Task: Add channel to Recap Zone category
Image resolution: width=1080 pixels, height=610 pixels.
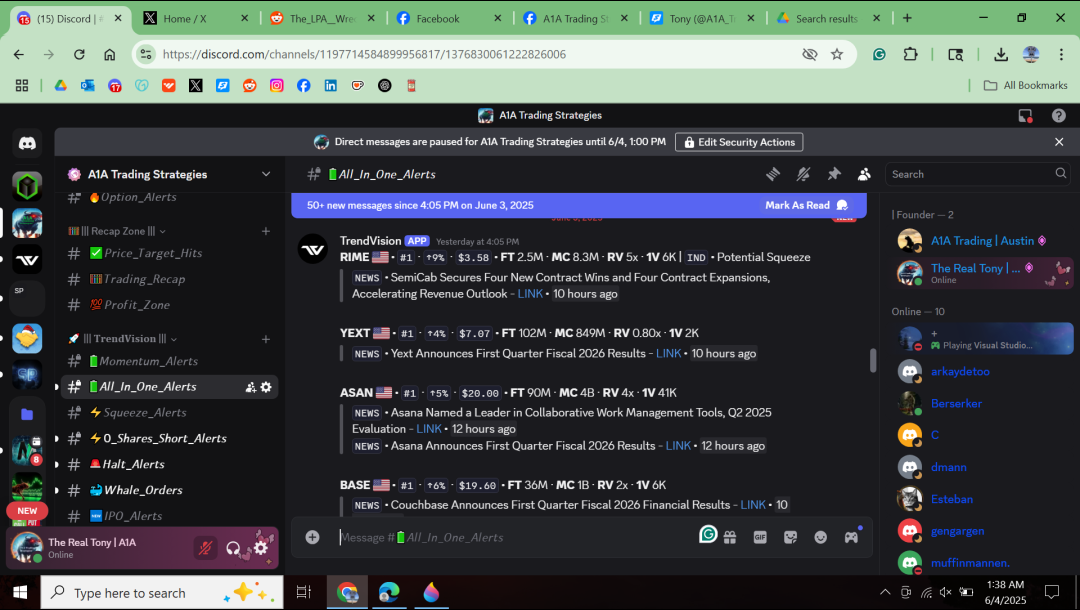Action: click(266, 231)
